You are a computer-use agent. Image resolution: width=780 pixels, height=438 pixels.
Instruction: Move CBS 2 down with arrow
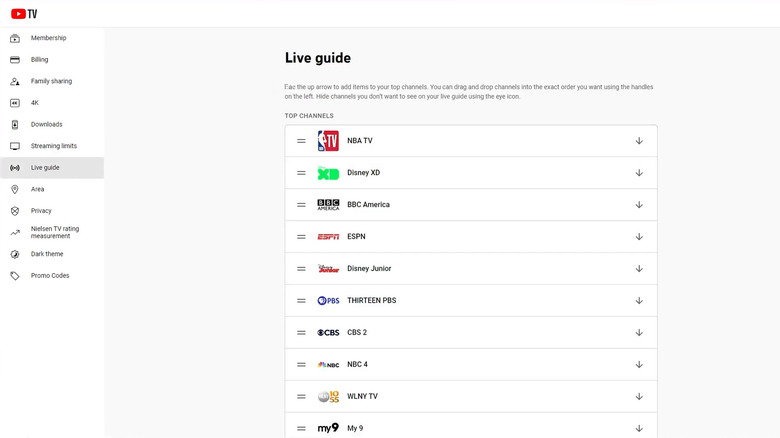639,332
